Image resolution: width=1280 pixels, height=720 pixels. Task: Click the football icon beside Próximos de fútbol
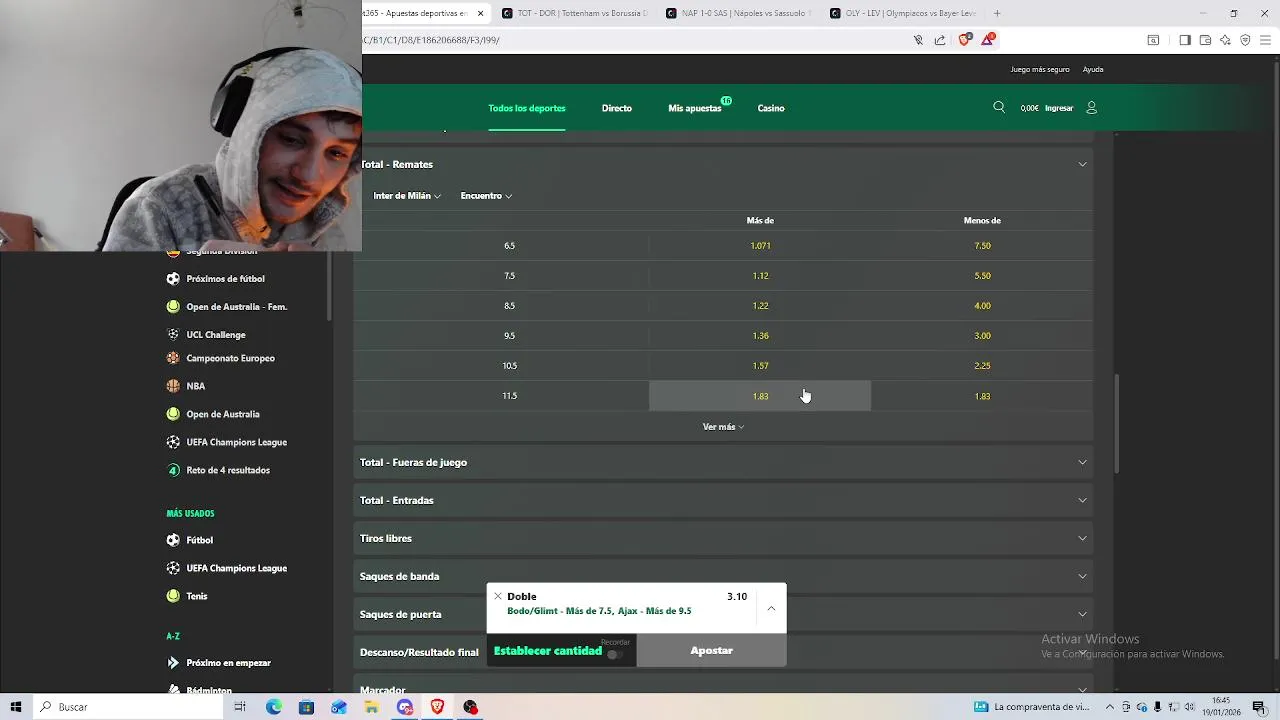coord(173,279)
